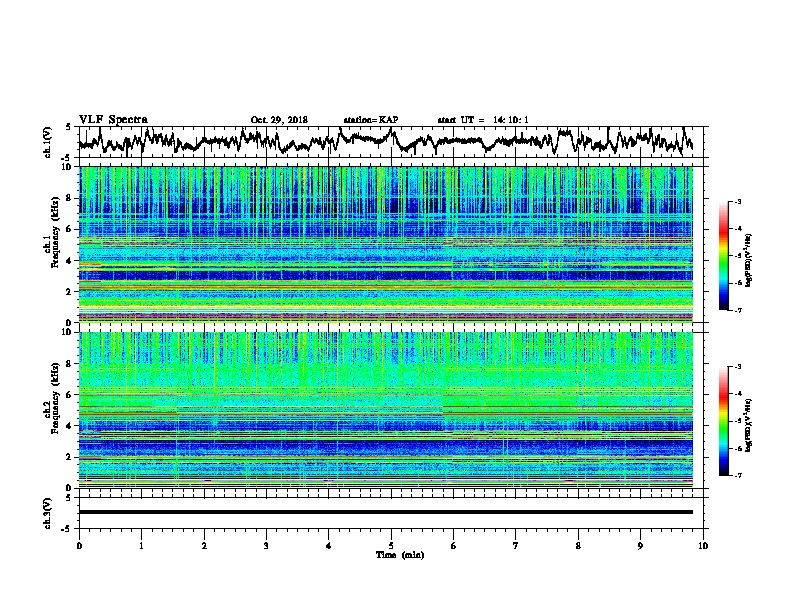
Task: Click the 4 tick on Time axis
Action: pos(328,546)
